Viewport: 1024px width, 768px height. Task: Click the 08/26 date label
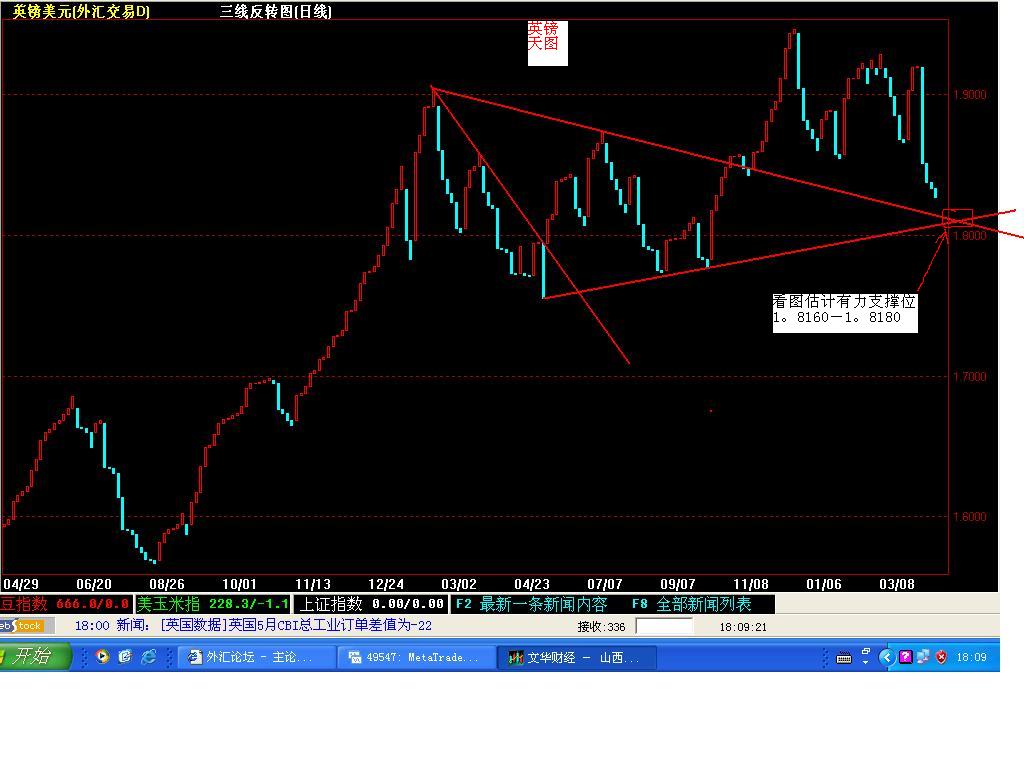click(167, 584)
